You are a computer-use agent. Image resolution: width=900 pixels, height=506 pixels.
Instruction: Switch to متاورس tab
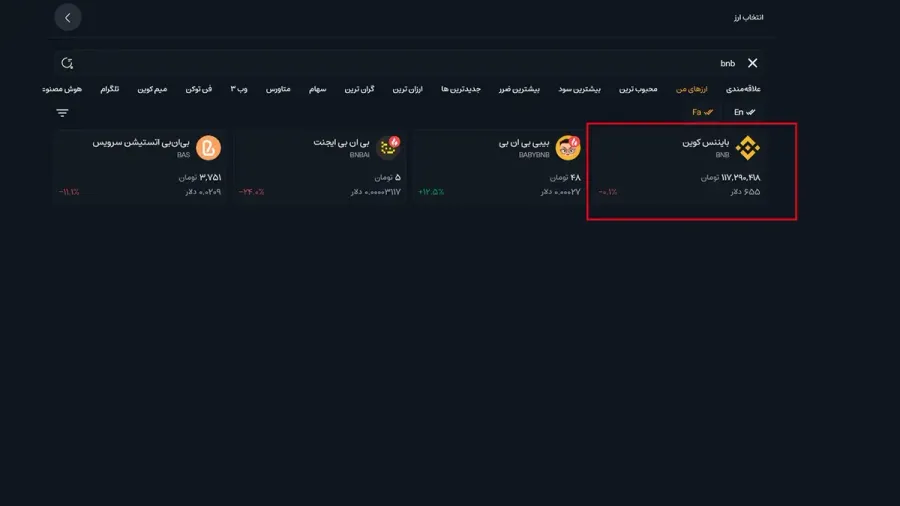point(278,89)
